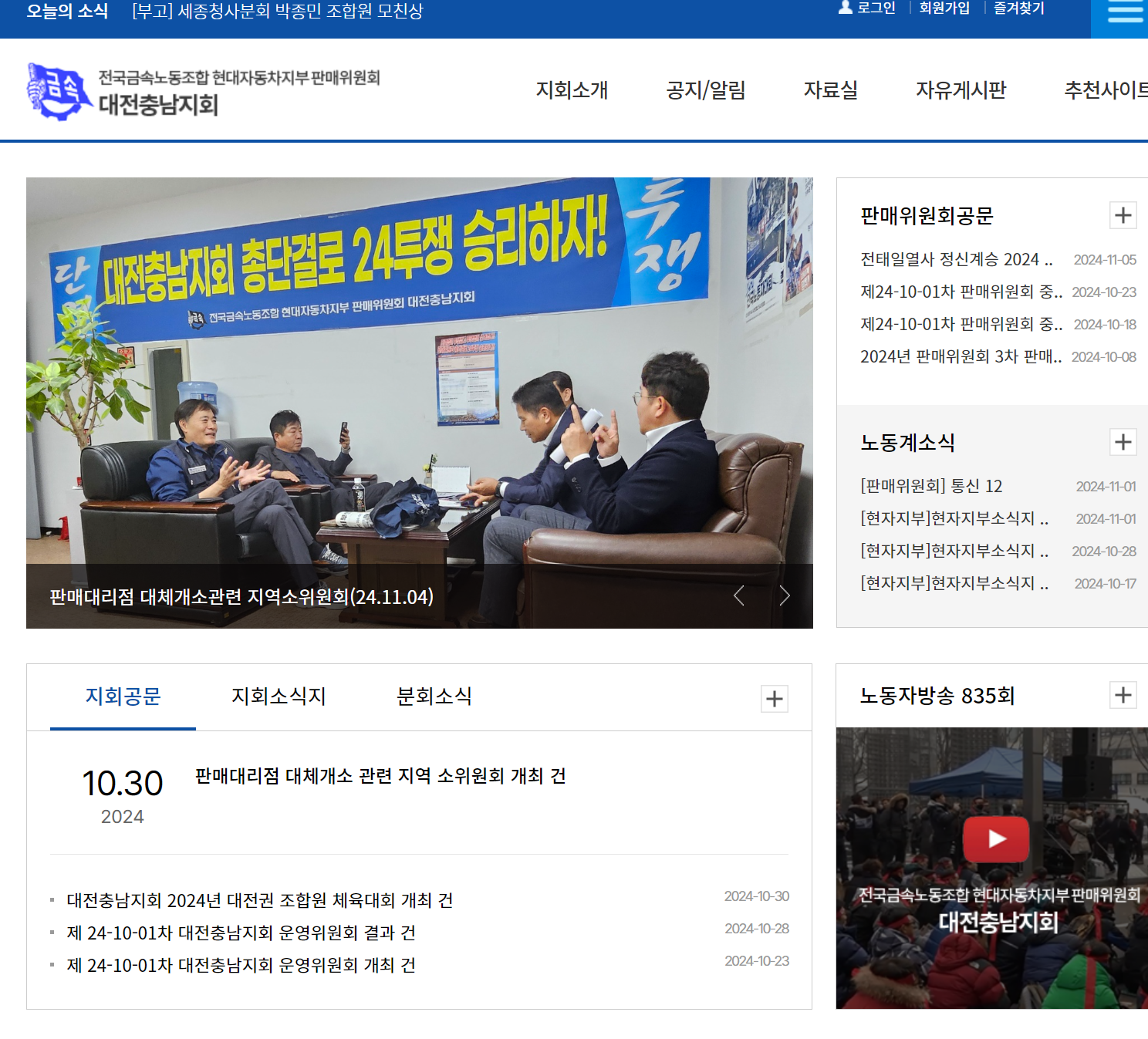Open 전태일열사 정신계승 2024 post

[957, 260]
